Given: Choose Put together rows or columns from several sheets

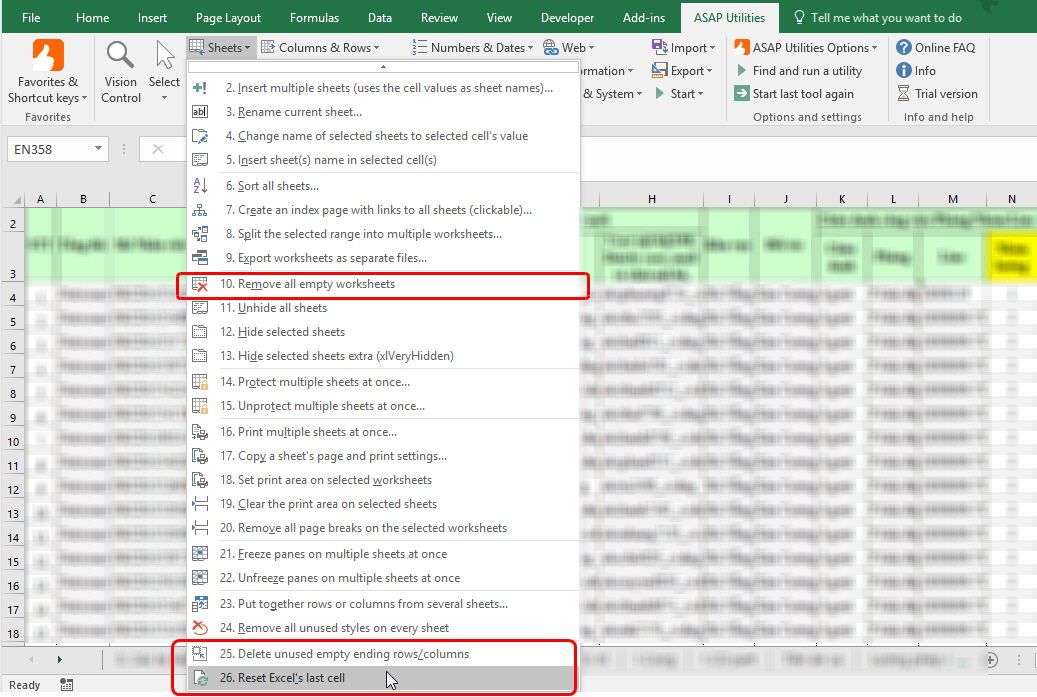Looking at the screenshot, I should pyautogui.click(x=383, y=604).
